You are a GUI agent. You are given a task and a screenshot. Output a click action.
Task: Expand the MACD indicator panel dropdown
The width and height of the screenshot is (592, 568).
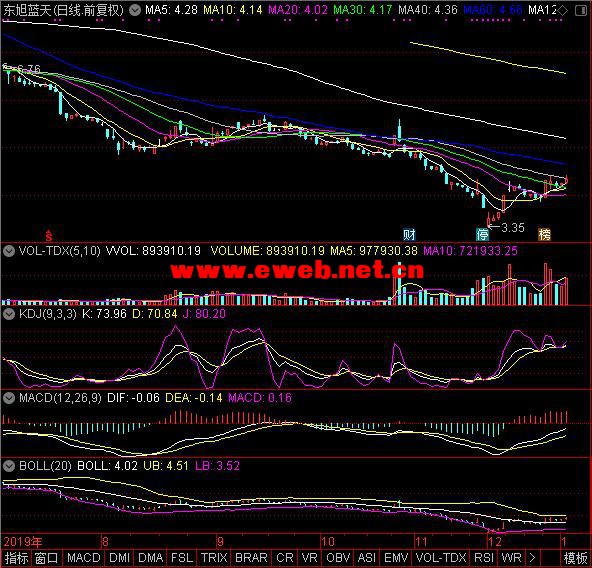pos(9,398)
